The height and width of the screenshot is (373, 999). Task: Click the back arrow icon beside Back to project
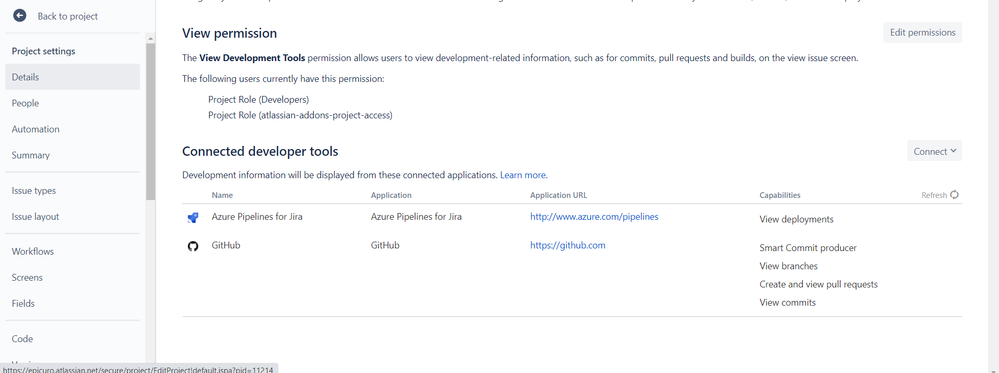tap(20, 15)
